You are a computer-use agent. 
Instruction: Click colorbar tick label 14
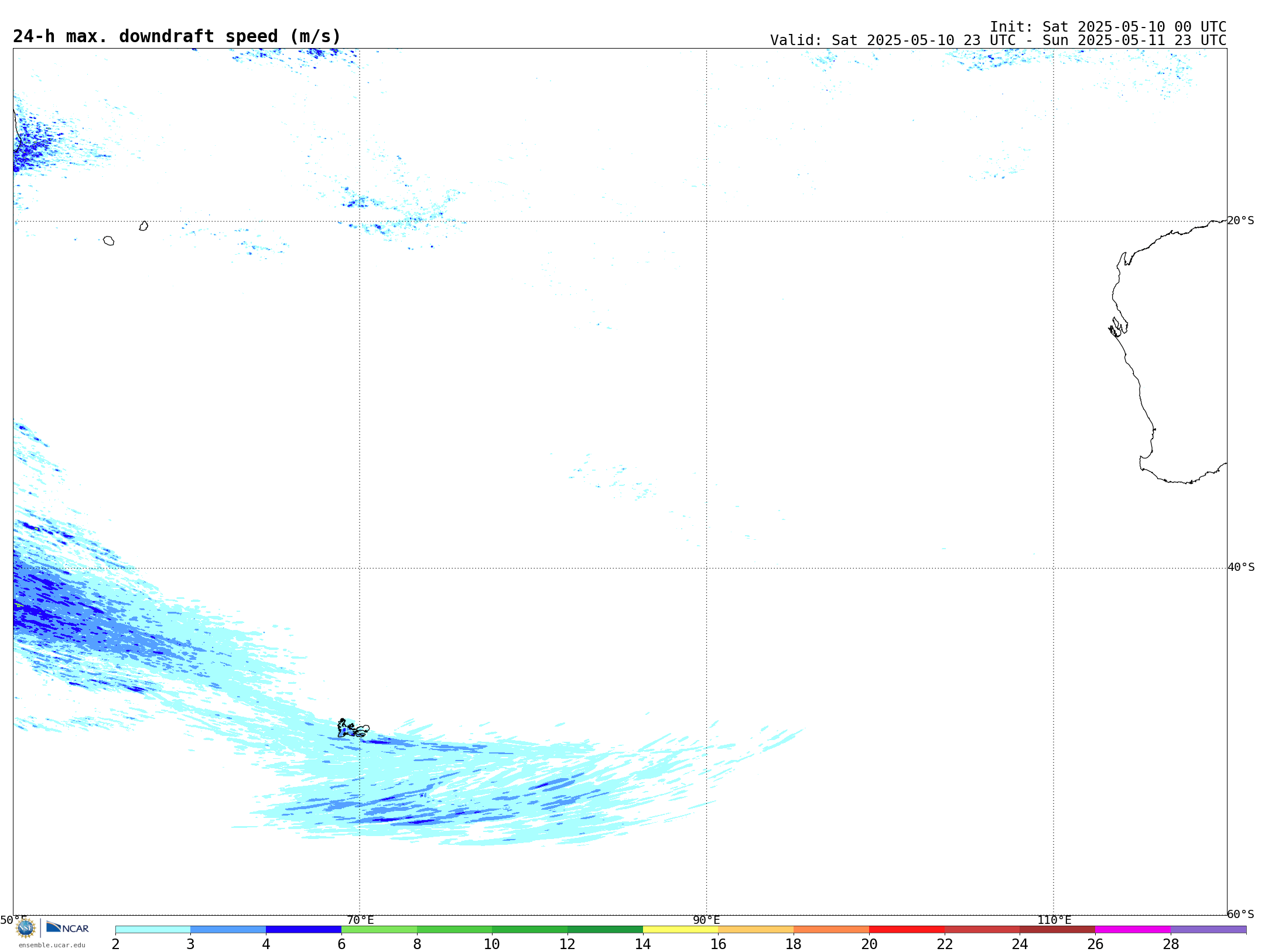[643, 944]
